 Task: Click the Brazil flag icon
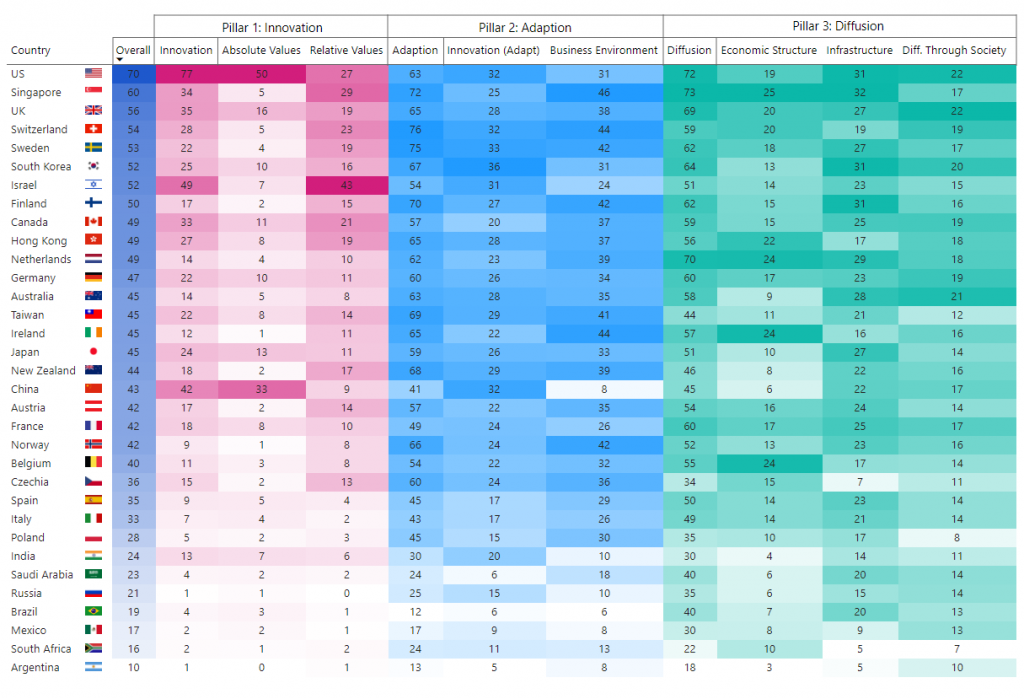pyautogui.click(x=94, y=612)
